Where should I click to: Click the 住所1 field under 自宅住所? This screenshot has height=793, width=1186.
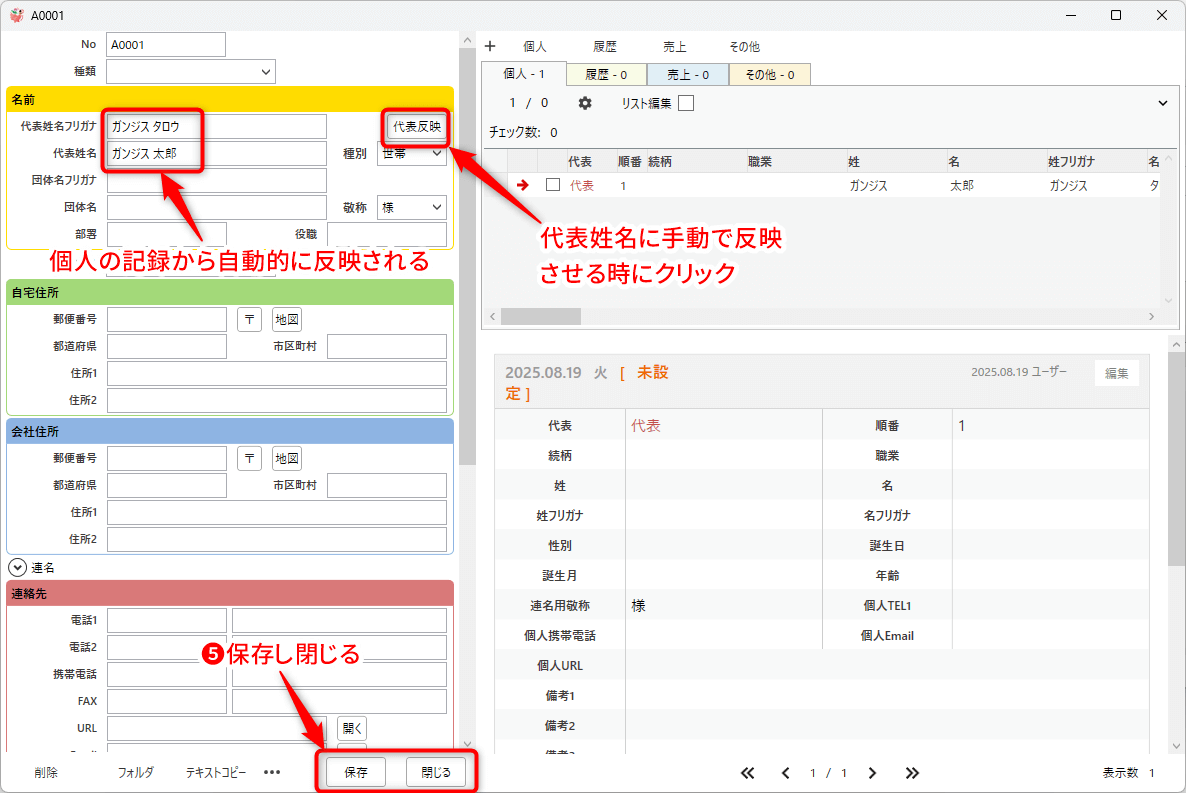tap(277, 374)
